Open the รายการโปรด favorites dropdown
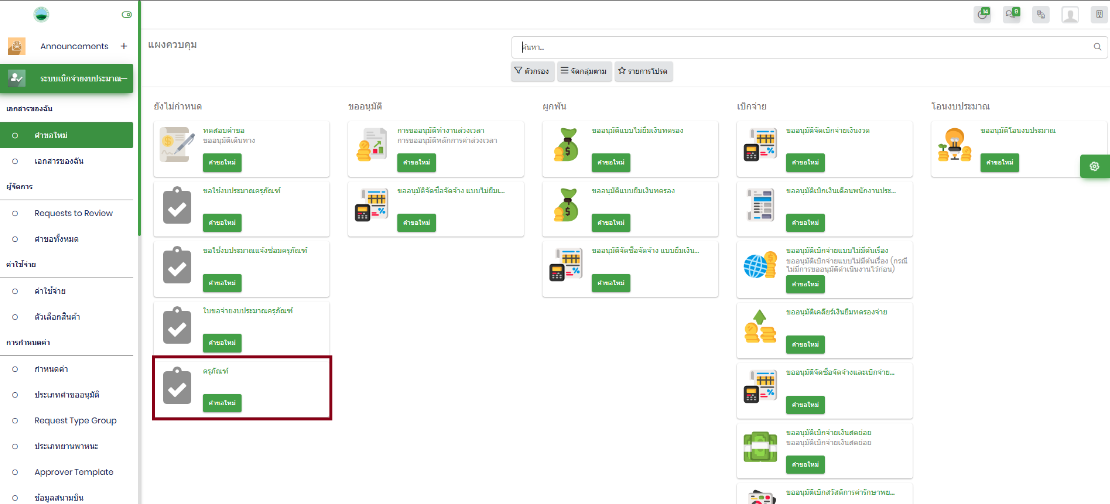1110x504 pixels. click(x=642, y=71)
